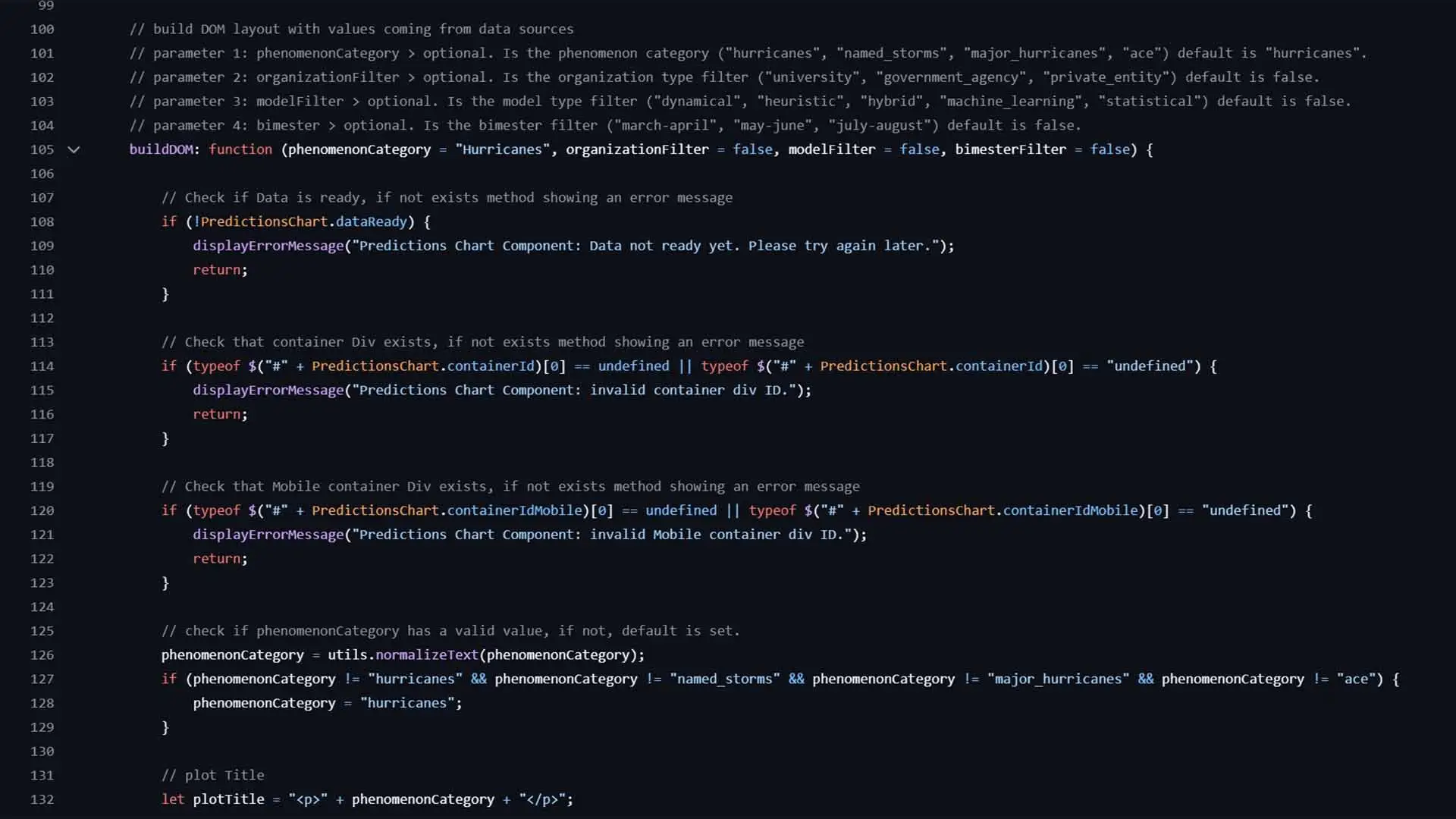Click comment 'parameter 4: bimester' on line 104
Image resolution: width=1456 pixels, height=819 pixels.
coord(604,125)
